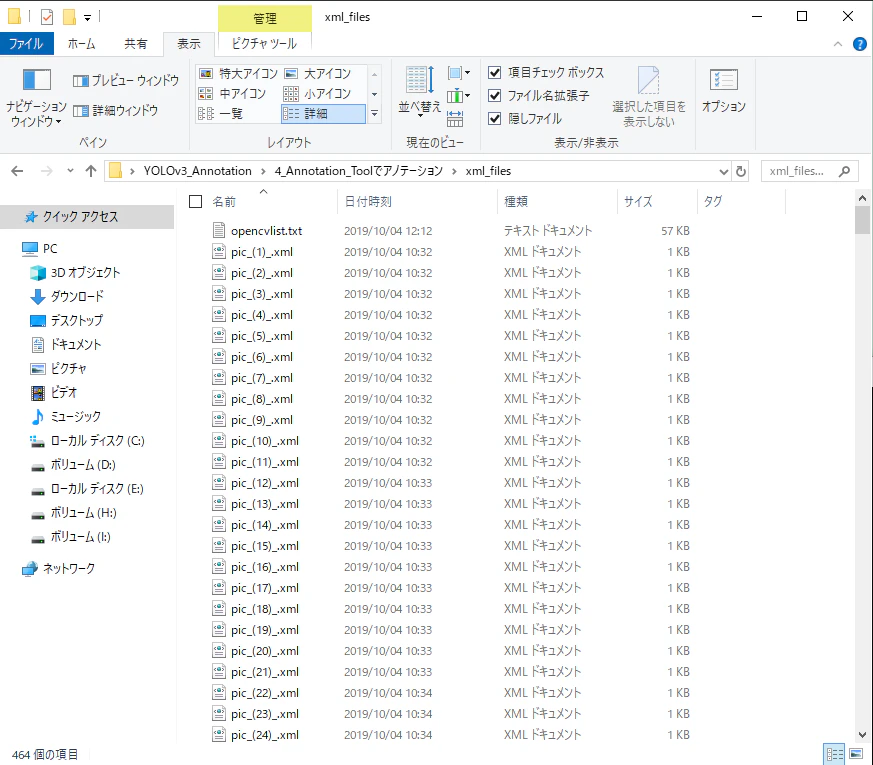Screen dimensions: 873x765
Task: Tick the select-all checkbox in header
Action: tap(195, 202)
